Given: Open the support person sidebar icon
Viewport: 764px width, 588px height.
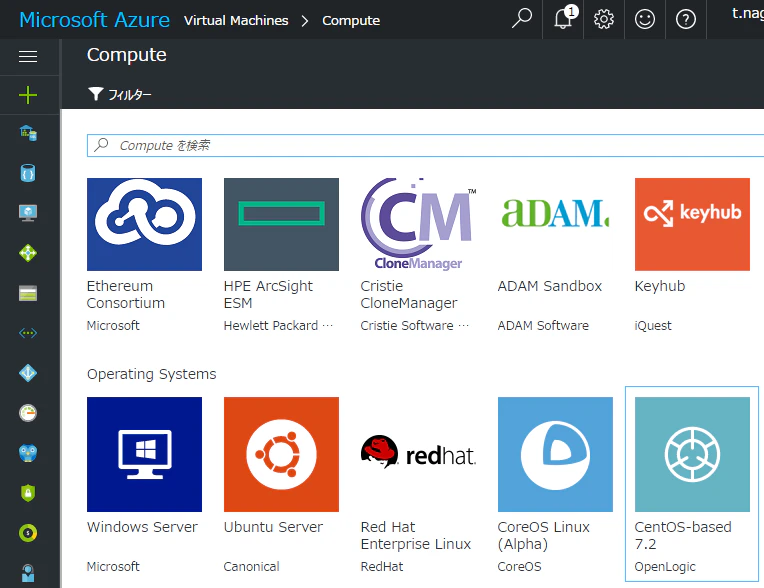Looking at the screenshot, I should (28, 573).
